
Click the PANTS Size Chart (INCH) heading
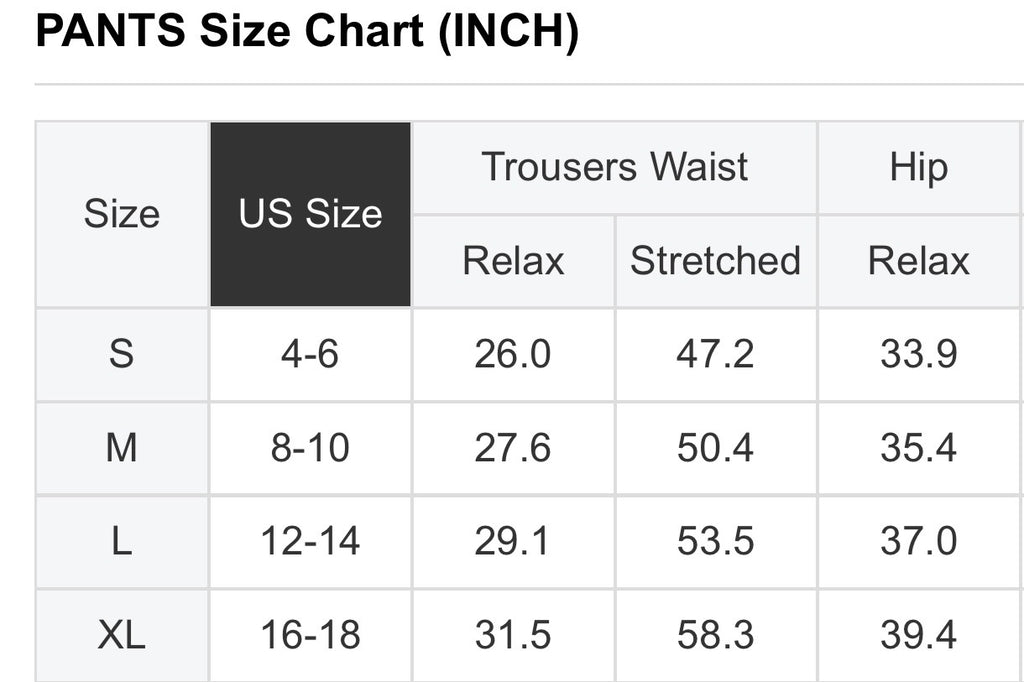[x=306, y=32]
